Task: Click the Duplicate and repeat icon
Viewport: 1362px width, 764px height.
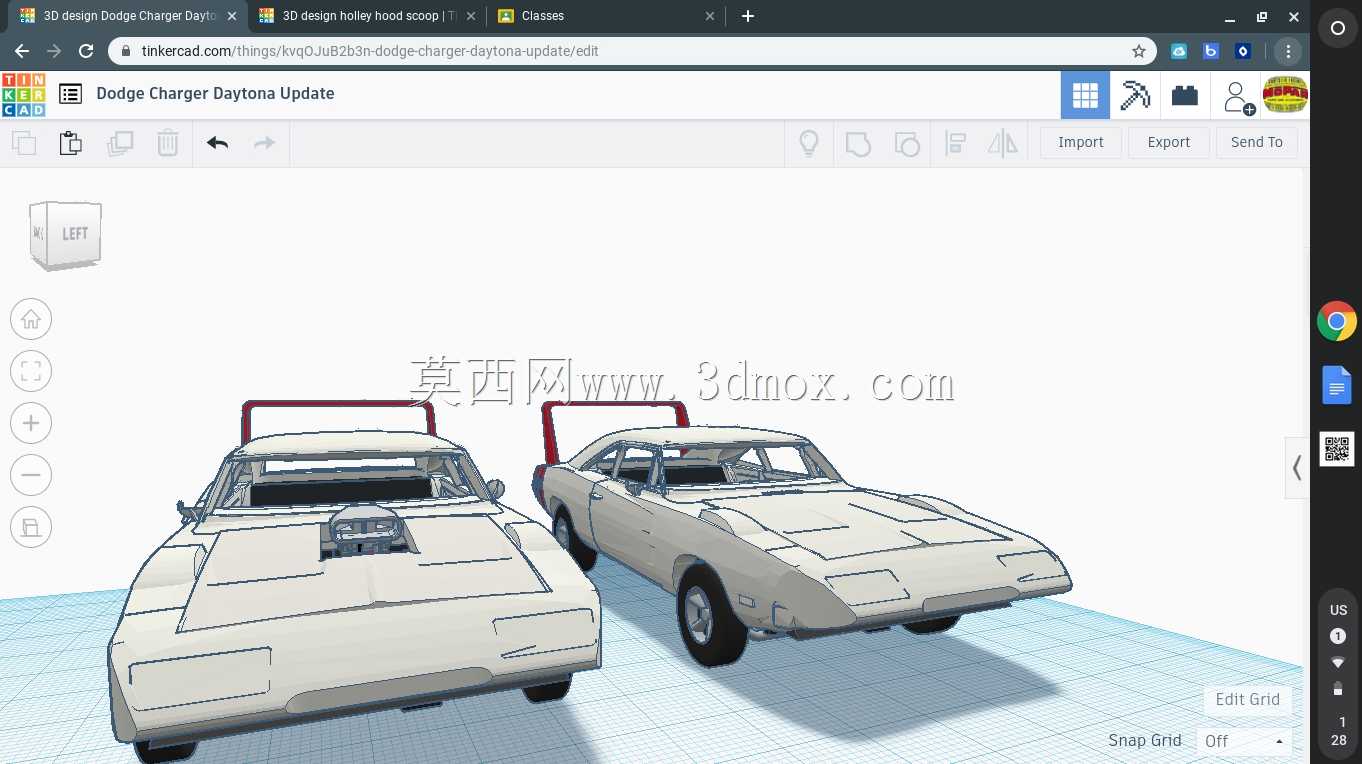Action: click(x=120, y=143)
